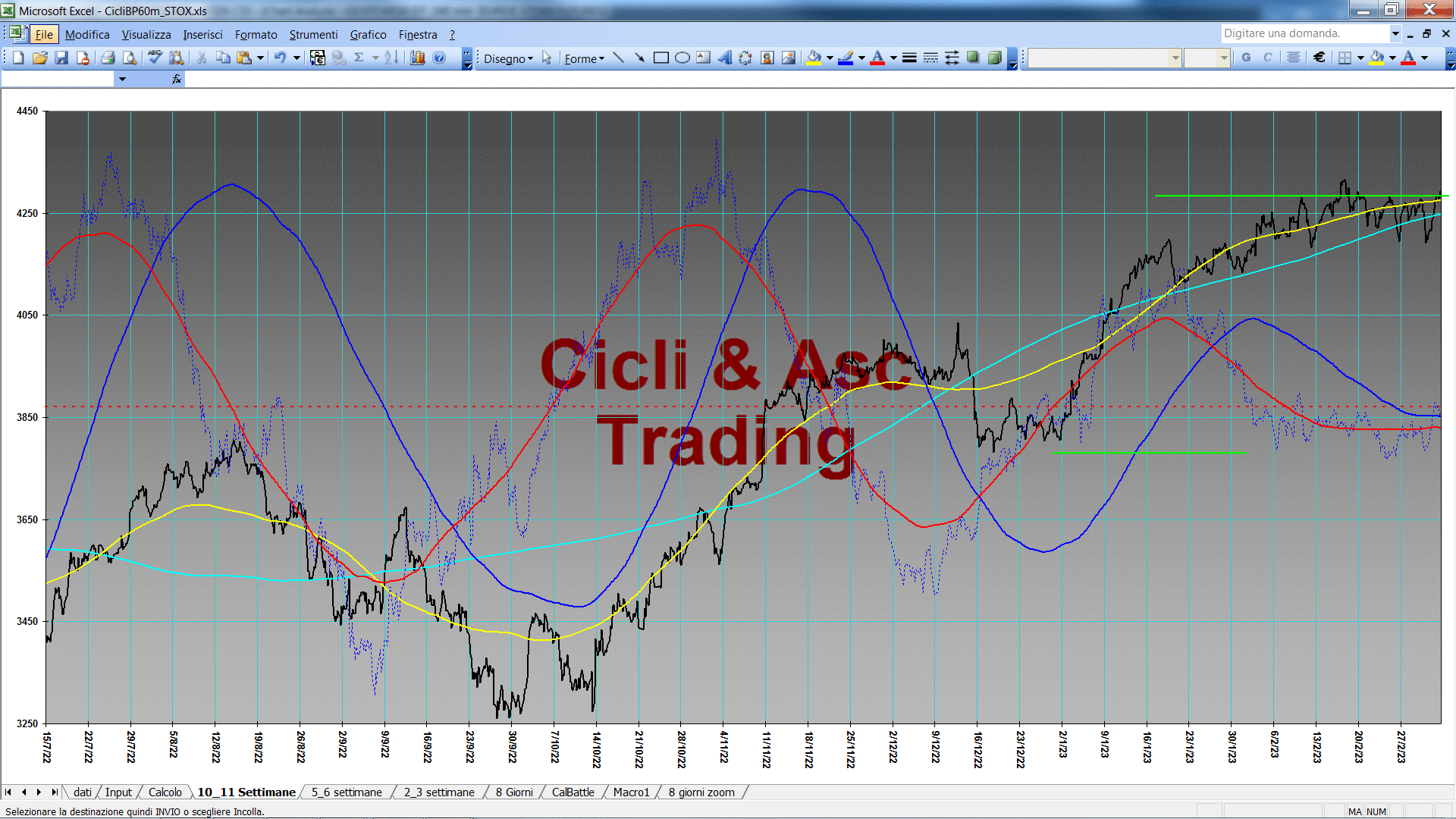
Task: Insert Clip Art
Action: 767,58
